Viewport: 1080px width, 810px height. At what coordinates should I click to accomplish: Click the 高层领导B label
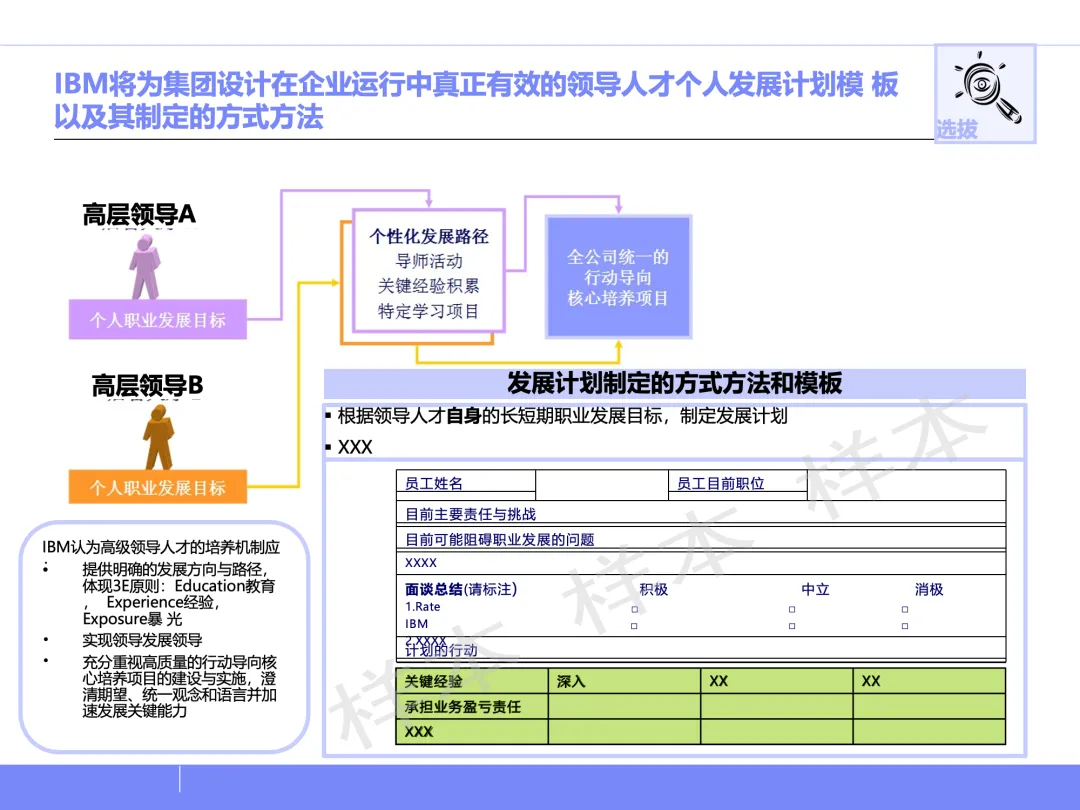[147, 385]
